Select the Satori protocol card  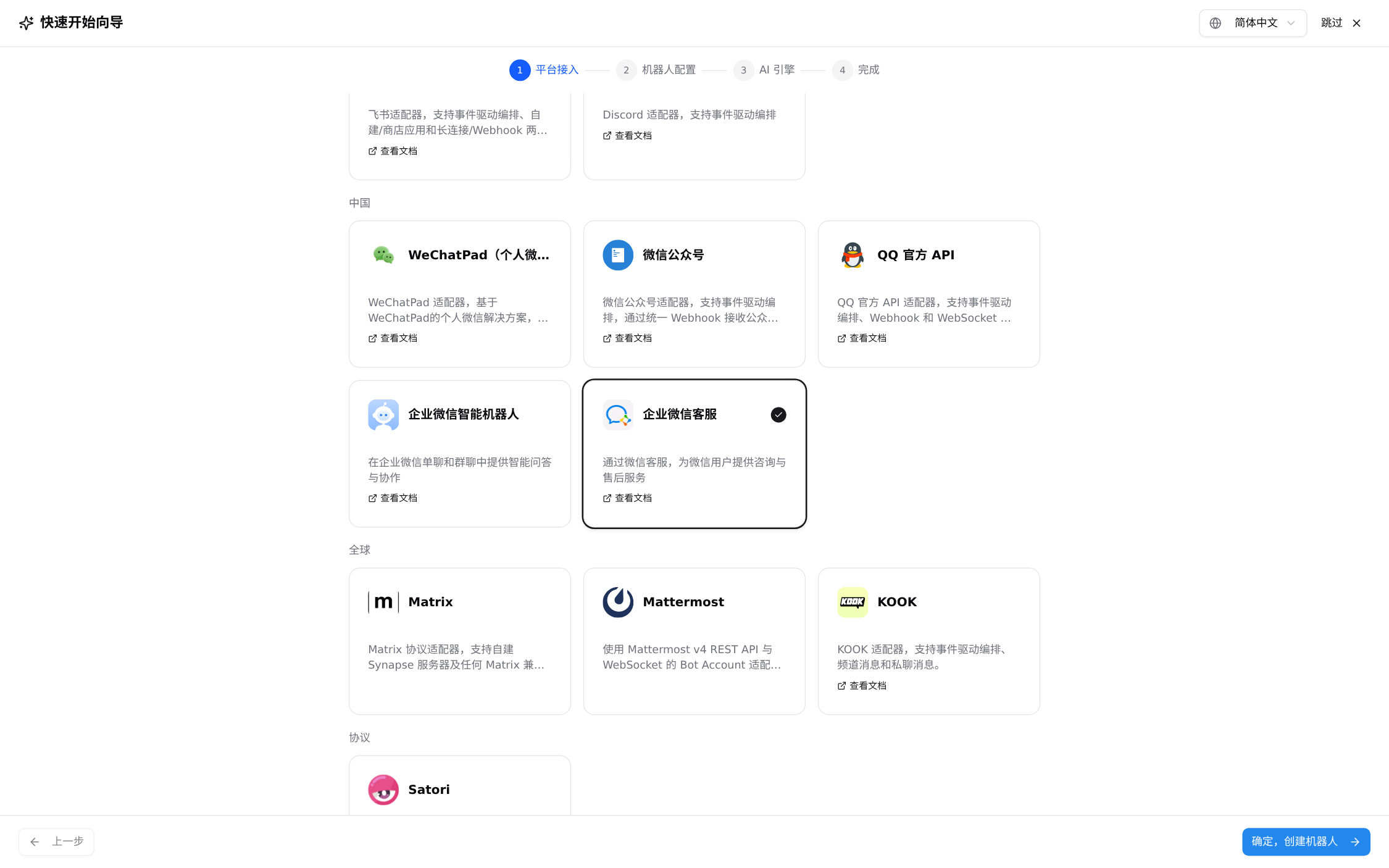[460, 786]
